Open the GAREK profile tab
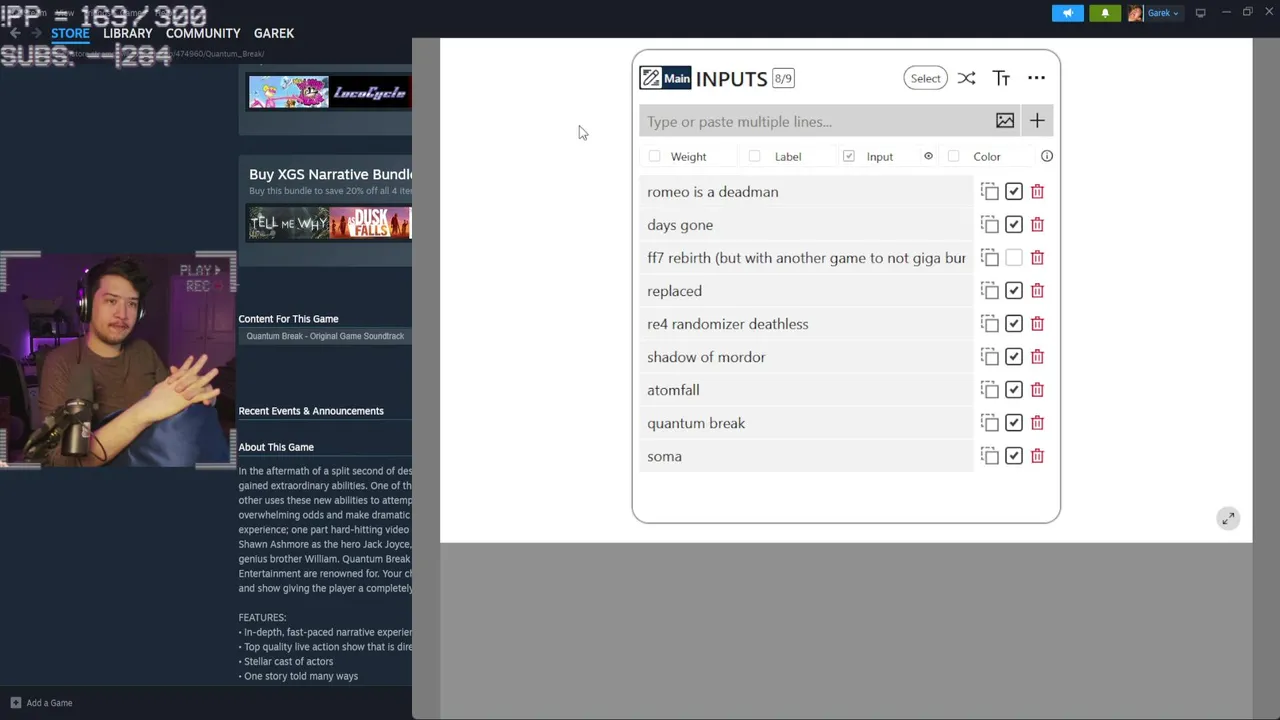The height and width of the screenshot is (720, 1280). pos(274,33)
